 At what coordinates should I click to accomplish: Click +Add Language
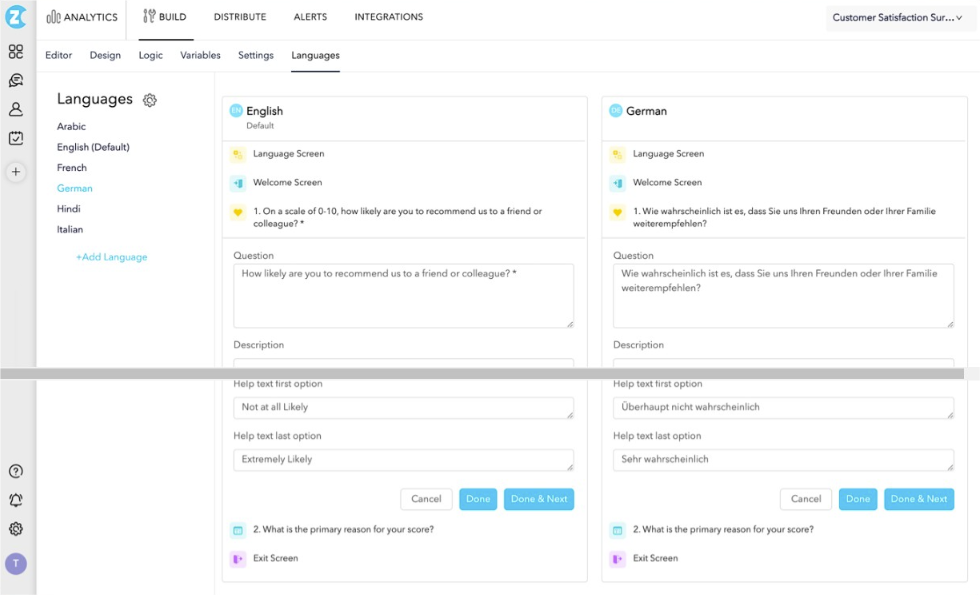[x=111, y=256]
